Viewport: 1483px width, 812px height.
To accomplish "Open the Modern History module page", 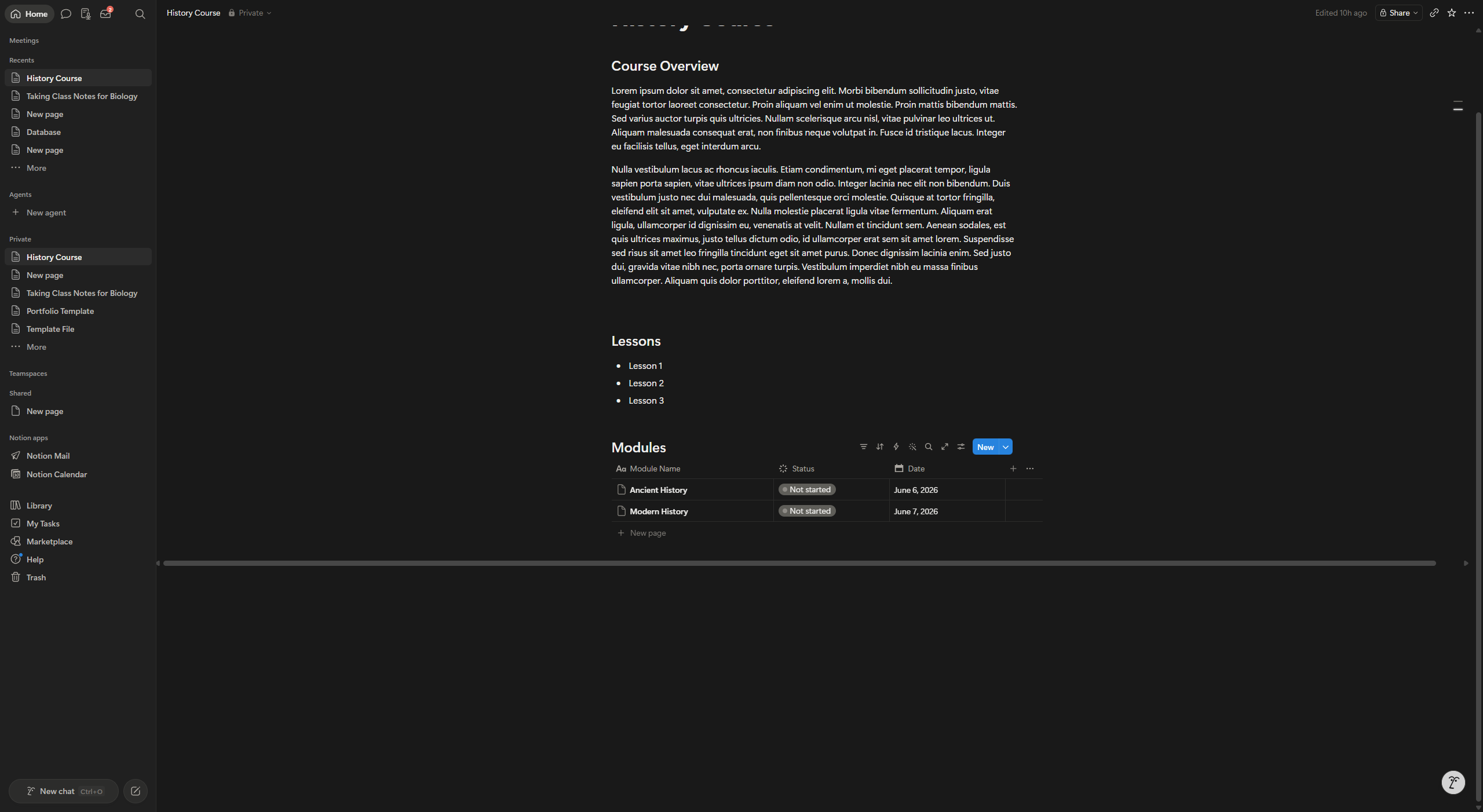I will pyautogui.click(x=659, y=511).
